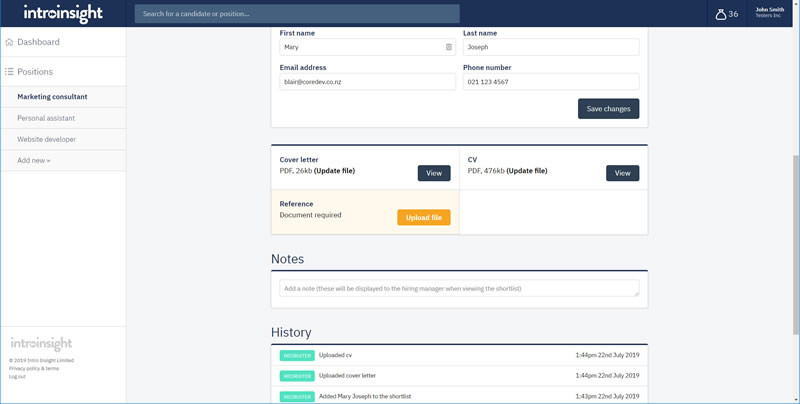Click 'Uploaded cover letter' history text
800x404 pixels.
[347, 375]
